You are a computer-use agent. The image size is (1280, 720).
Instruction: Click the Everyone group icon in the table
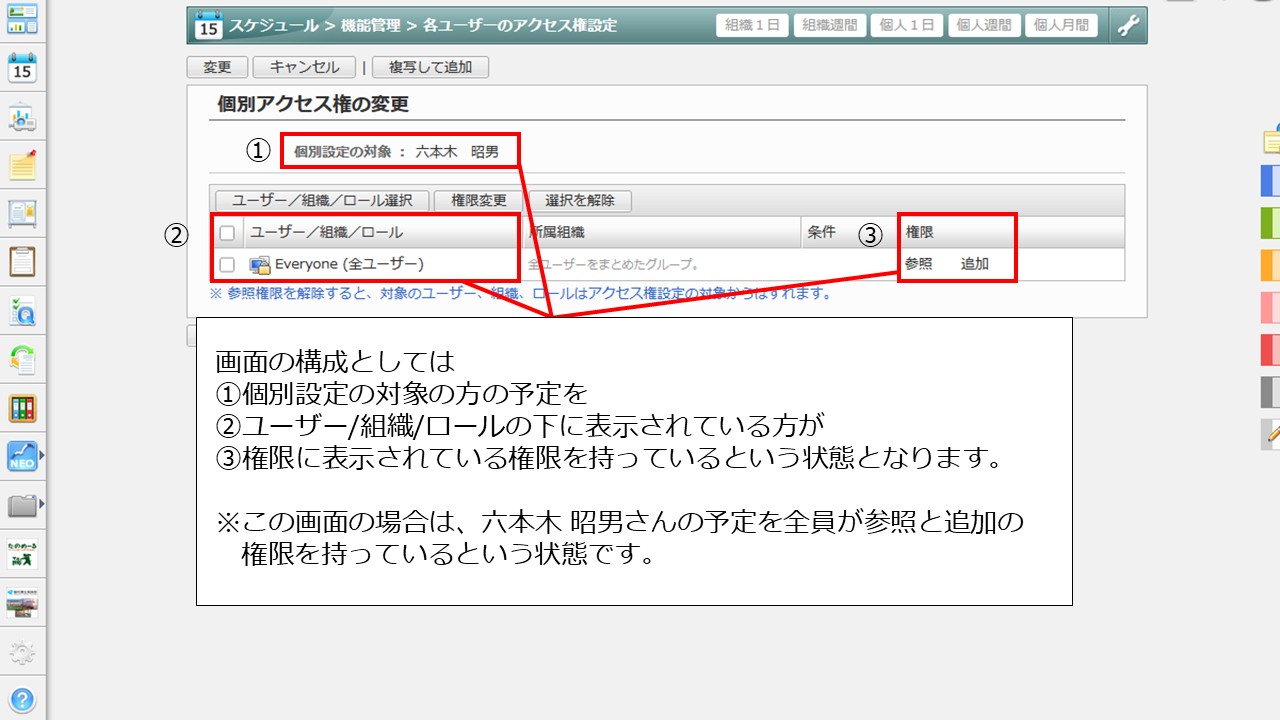(x=260, y=265)
